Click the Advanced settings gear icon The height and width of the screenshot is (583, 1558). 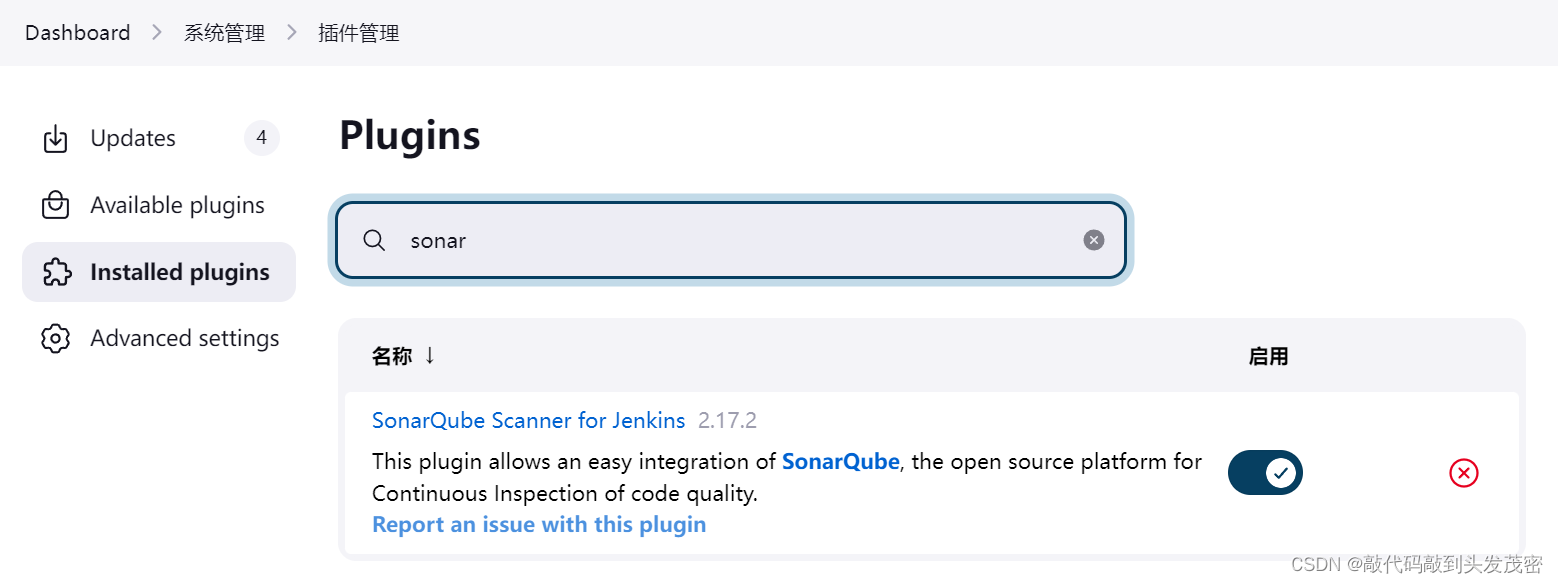tap(55, 339)
